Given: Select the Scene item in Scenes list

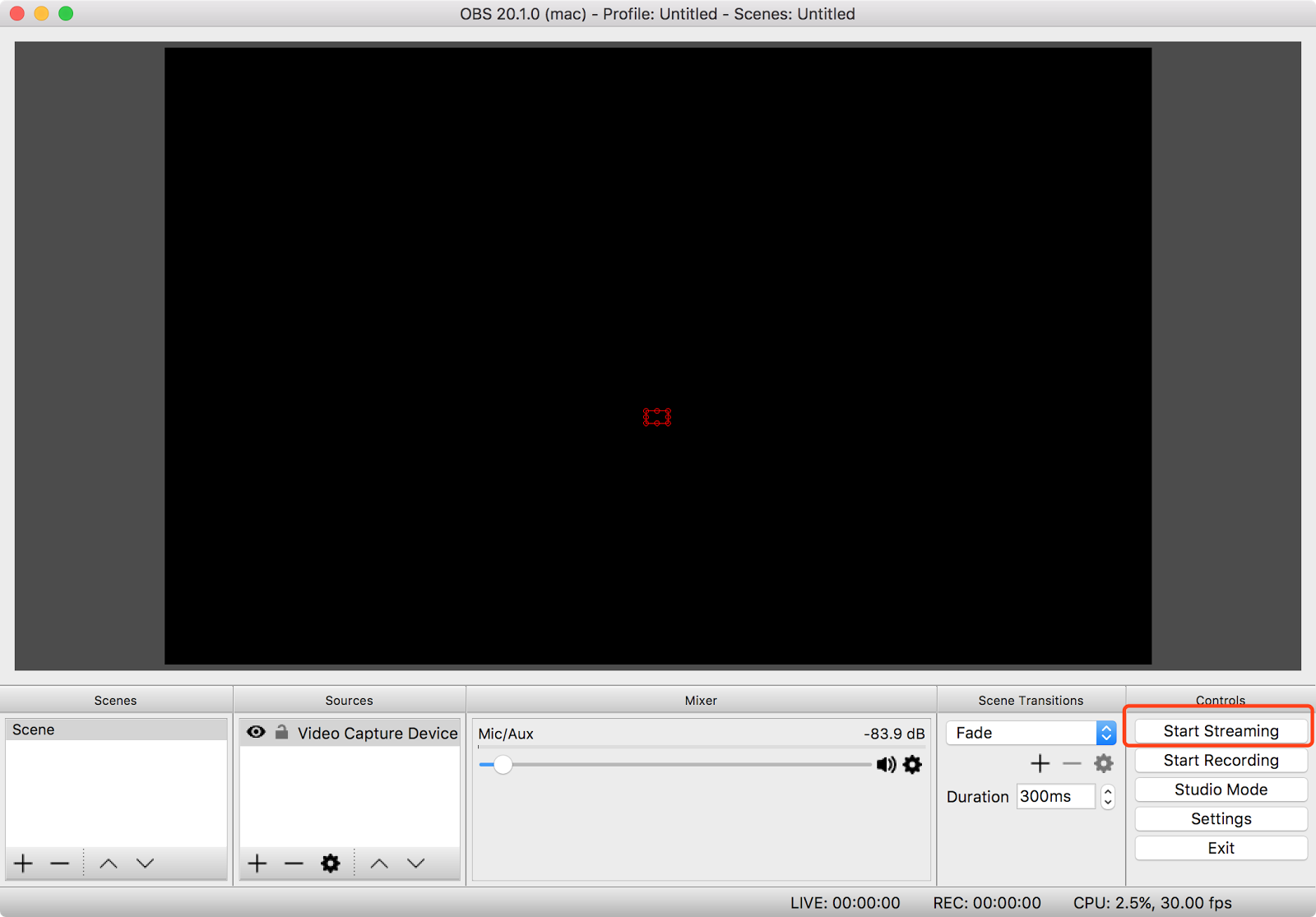Looking at the screenshot, I should coord(116,729).
